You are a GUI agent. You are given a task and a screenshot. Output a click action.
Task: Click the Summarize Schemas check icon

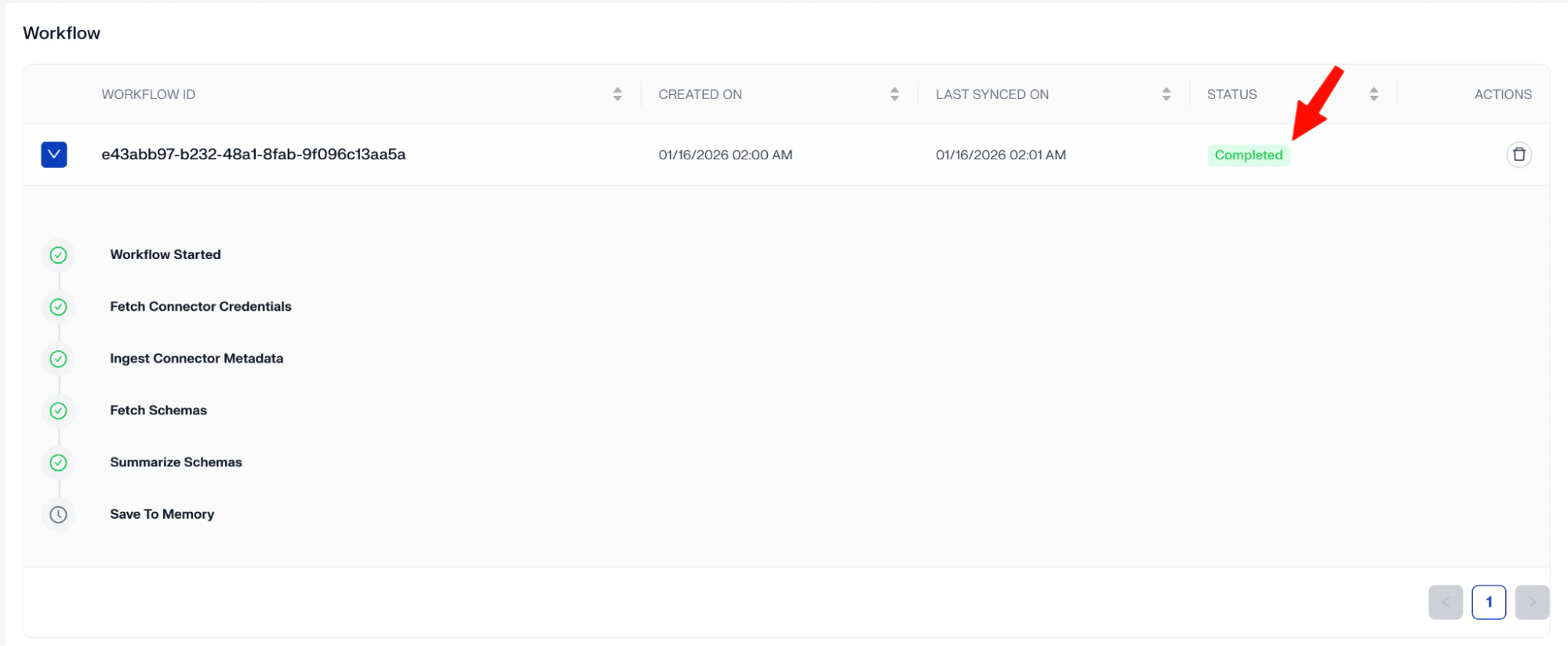coord(58,462)
